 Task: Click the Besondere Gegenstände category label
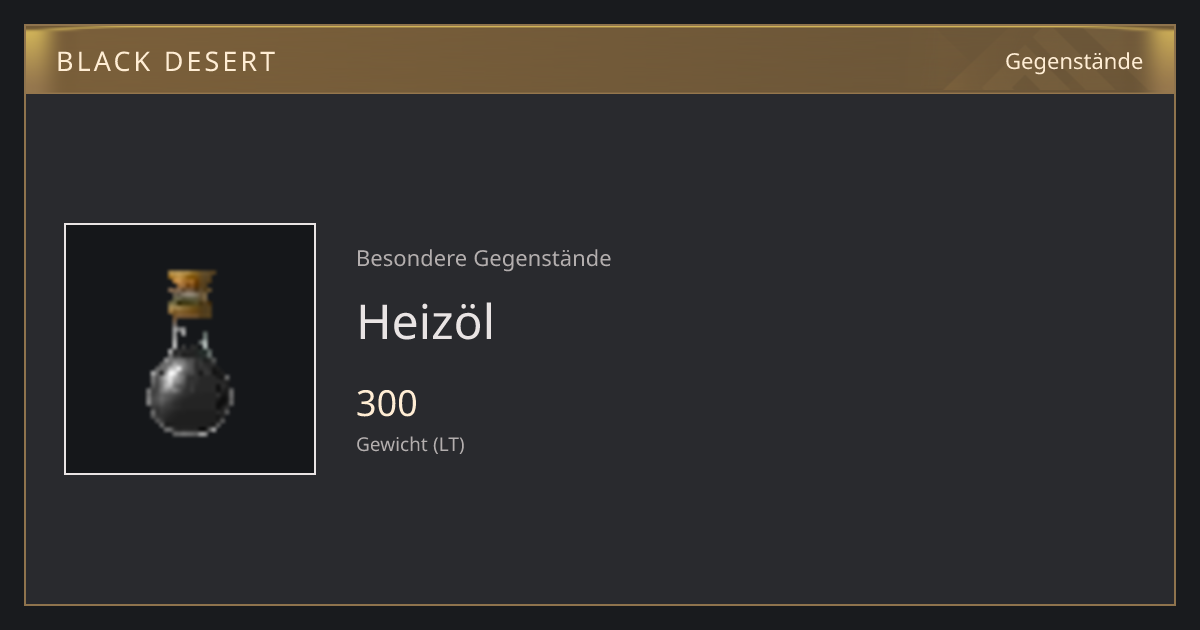[484, 258]
